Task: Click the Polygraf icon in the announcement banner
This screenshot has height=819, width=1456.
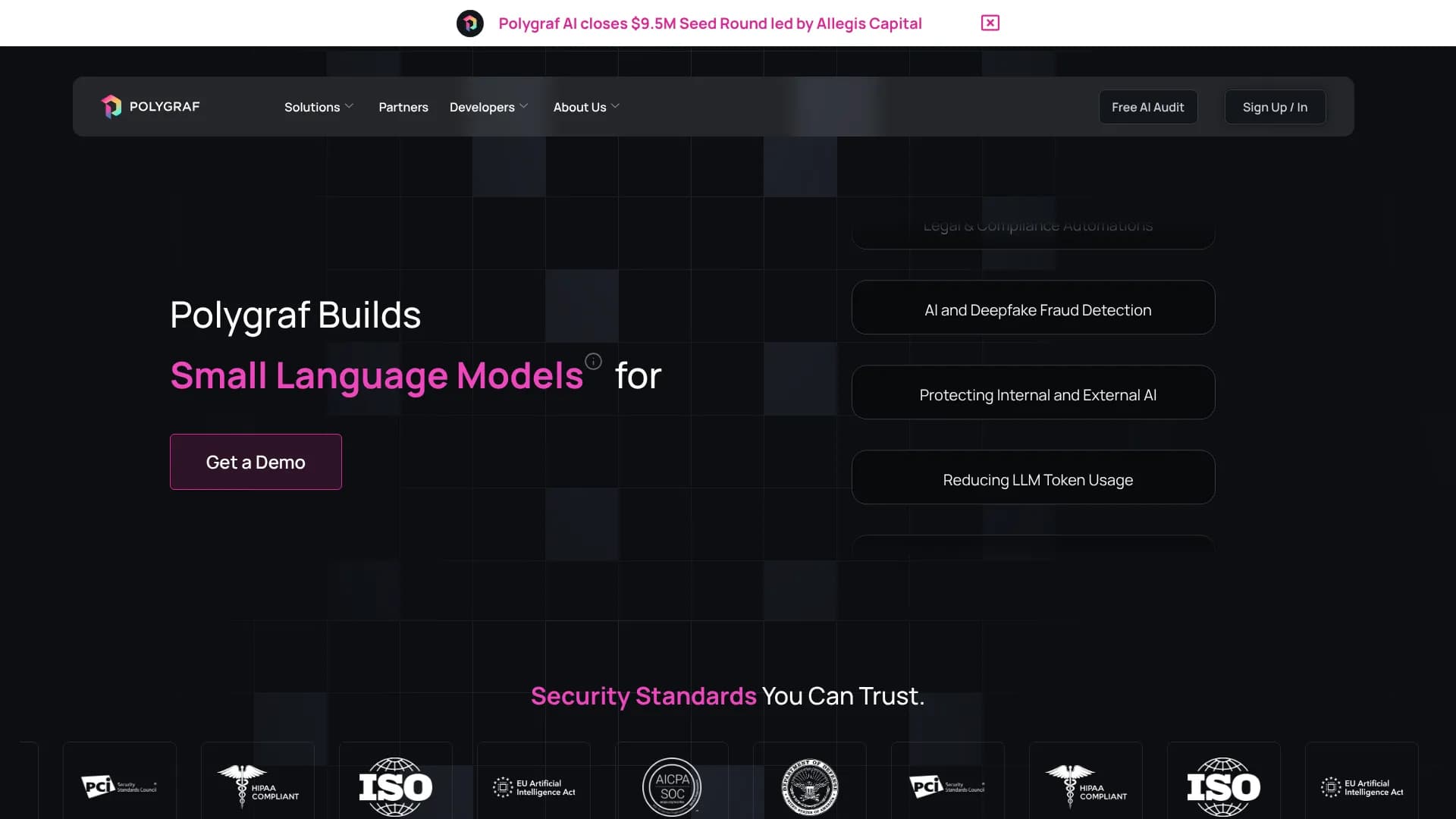Action: [x=470, y=24]
